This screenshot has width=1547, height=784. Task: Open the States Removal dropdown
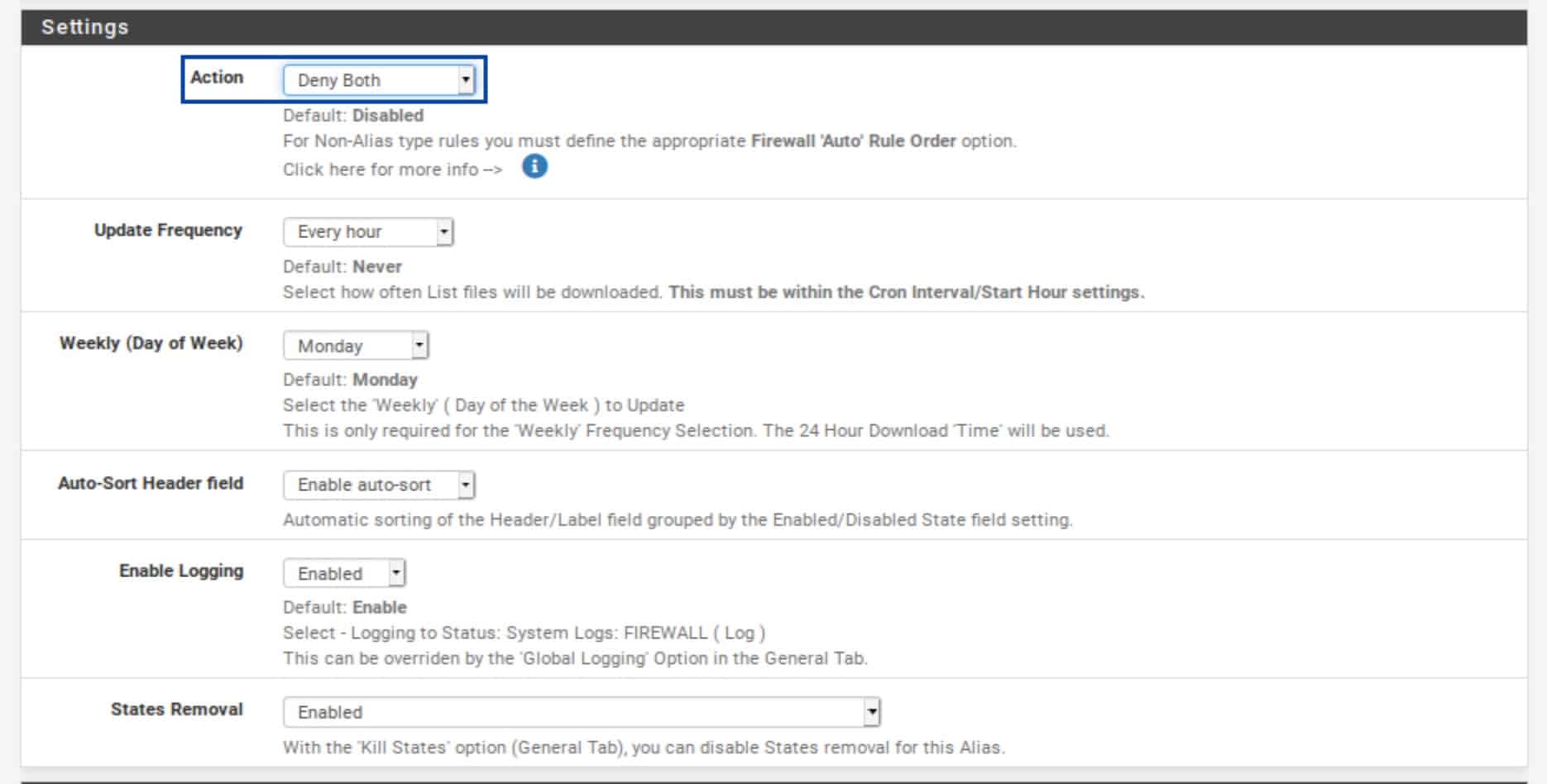pos(582,712)
